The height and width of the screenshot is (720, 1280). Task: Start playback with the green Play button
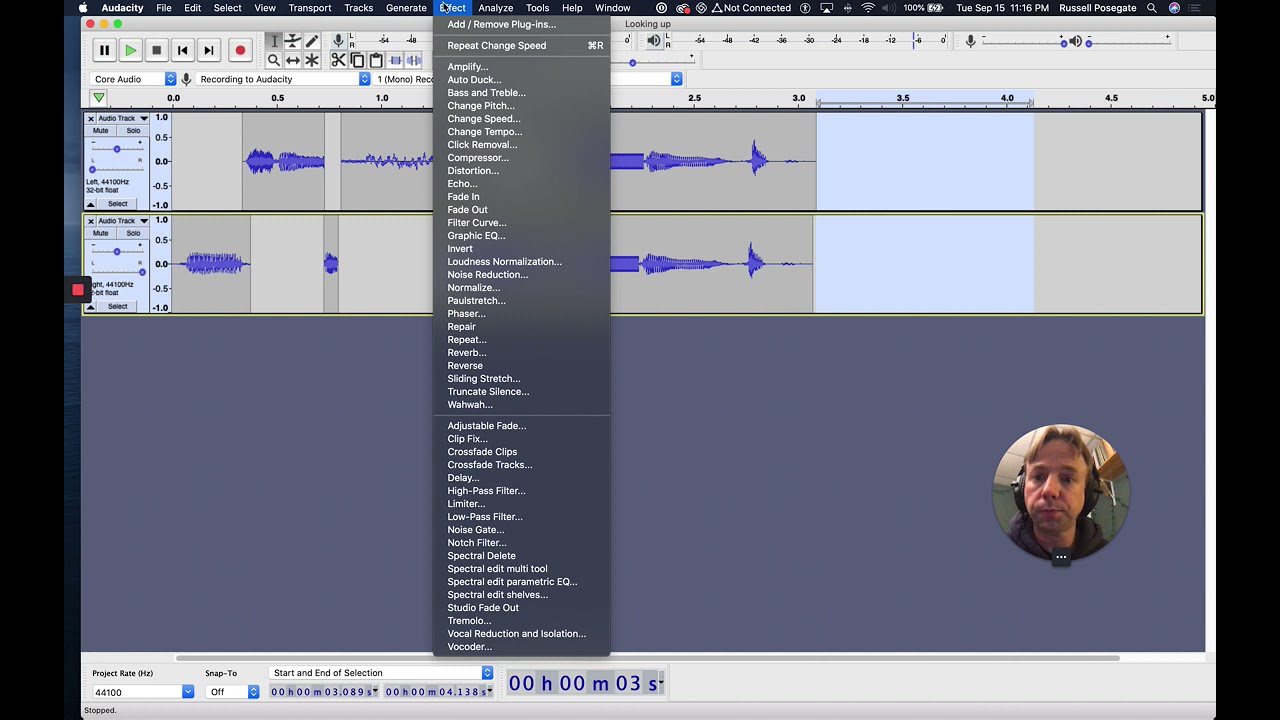[x=130, y=50]
